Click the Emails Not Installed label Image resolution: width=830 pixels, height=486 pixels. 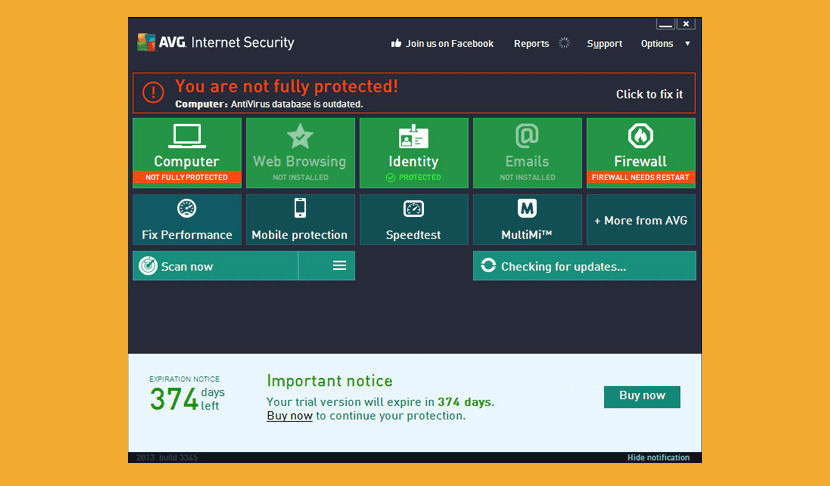527,177
